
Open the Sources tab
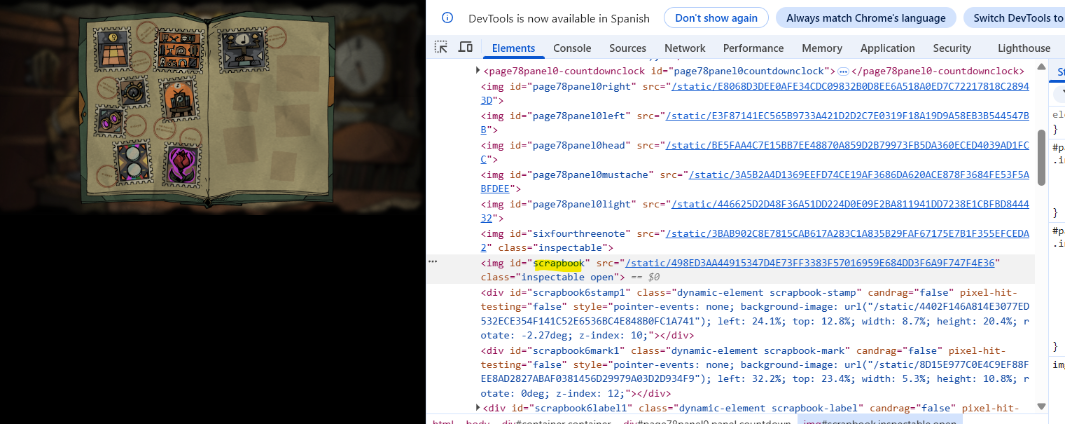click(x=628, y=48)
